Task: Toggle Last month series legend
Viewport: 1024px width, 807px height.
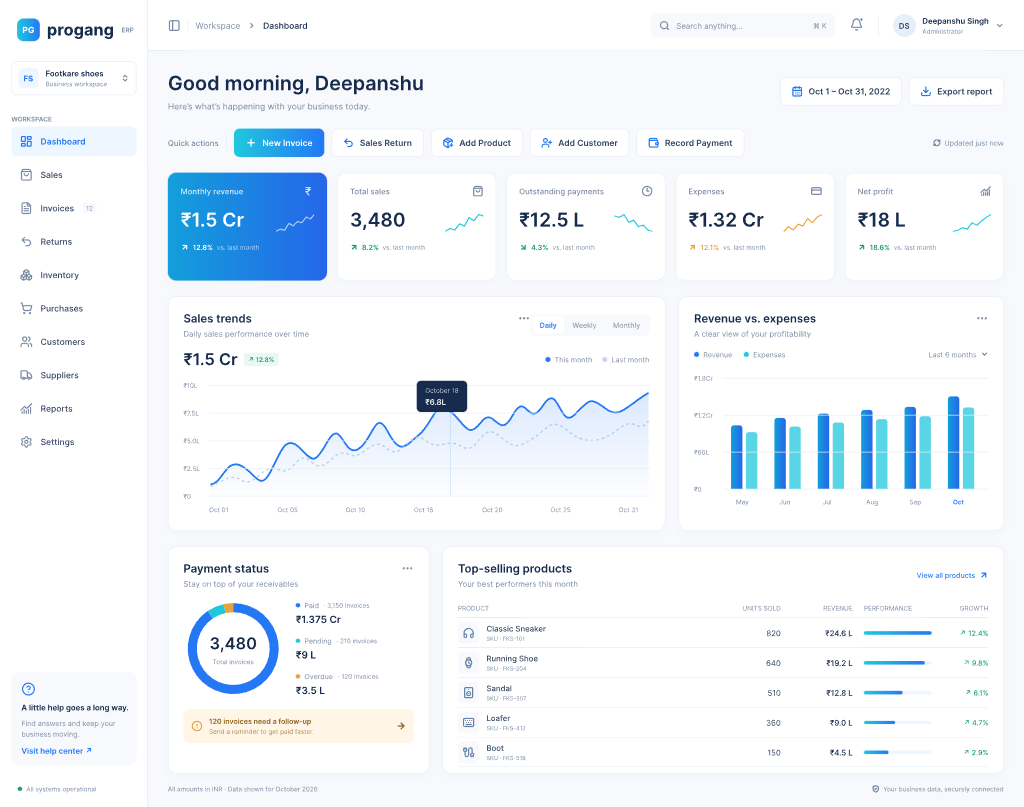Action: pyautogui.click(x=625, y=360)
